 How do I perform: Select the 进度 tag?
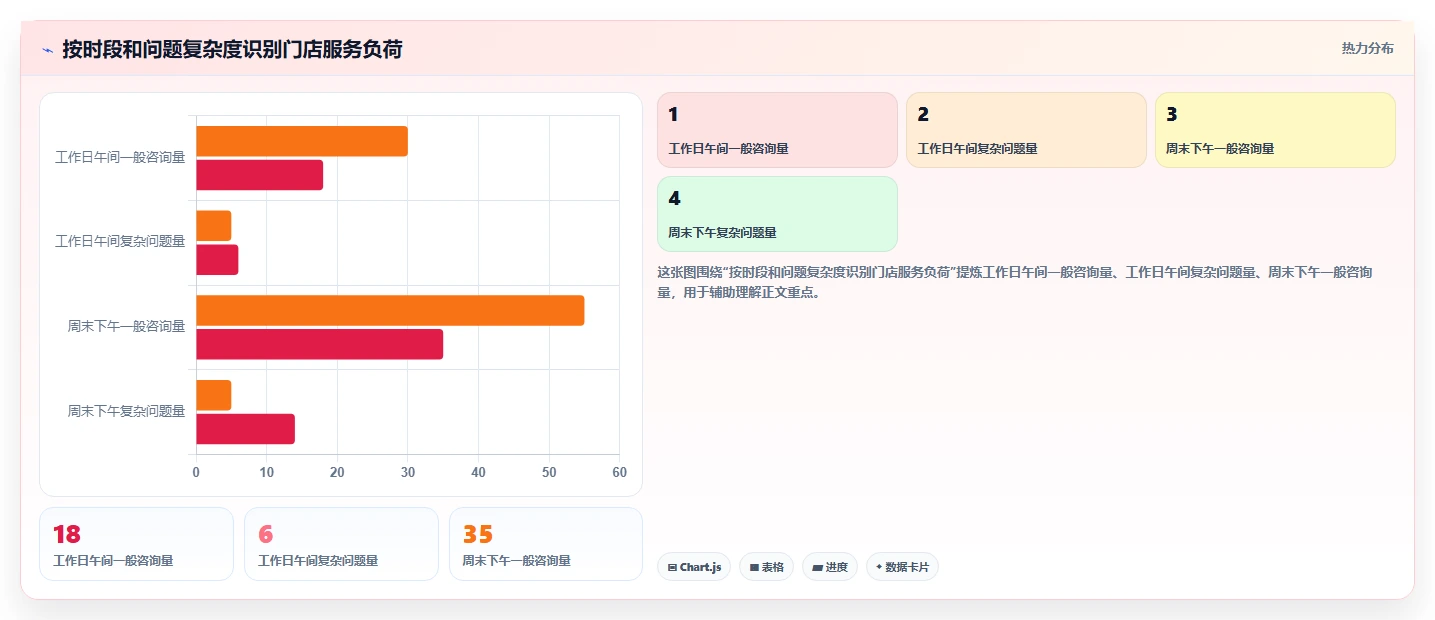tap(830, 567)
